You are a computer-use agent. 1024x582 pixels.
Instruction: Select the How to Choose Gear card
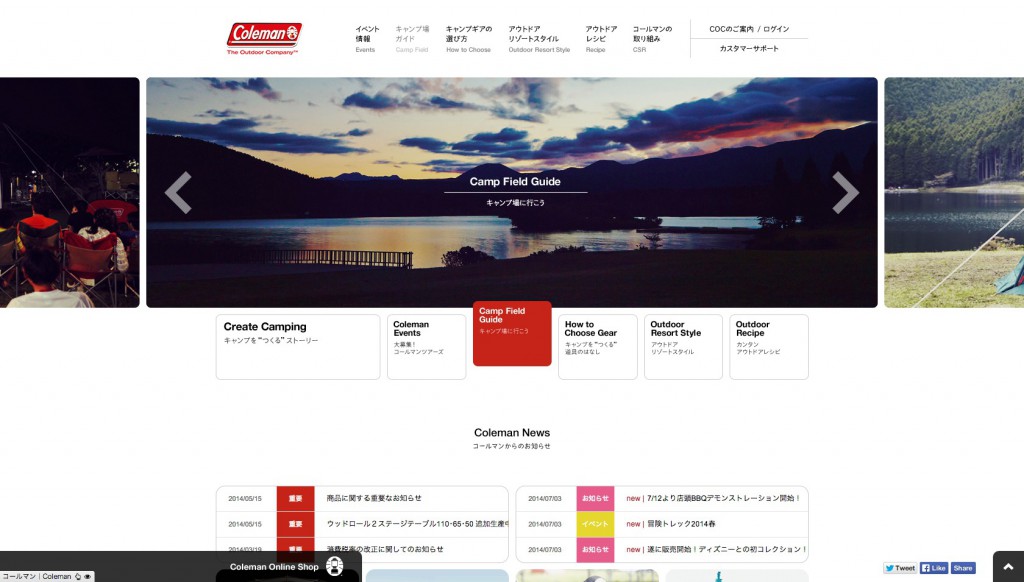[x=598, y=347]
